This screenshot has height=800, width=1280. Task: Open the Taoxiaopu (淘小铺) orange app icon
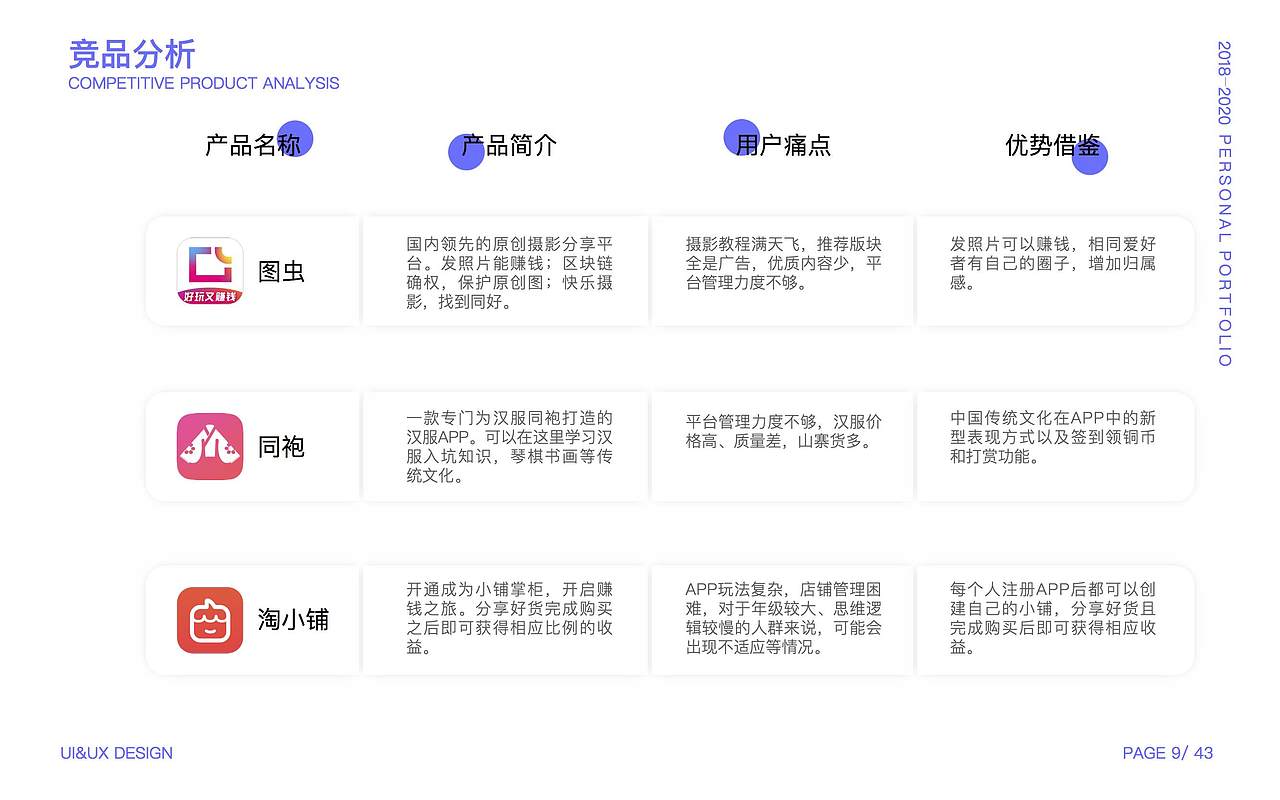208,620
